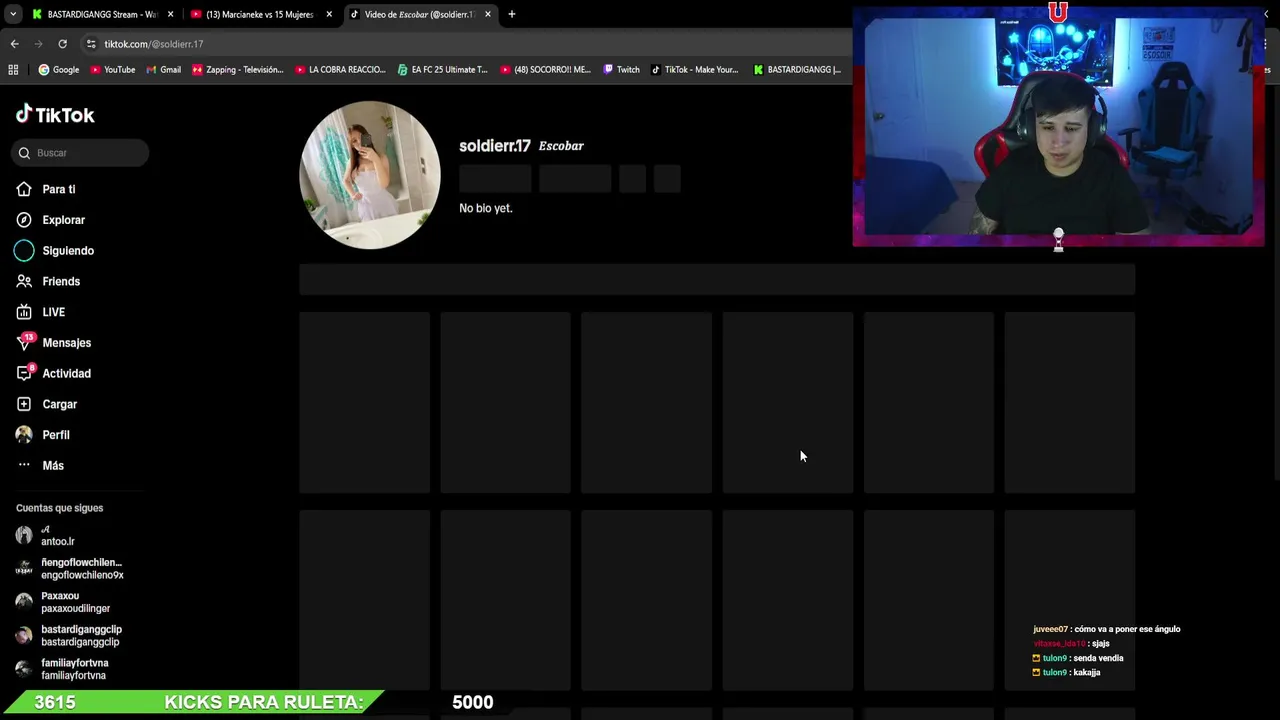Click the Mensajes icon with badge
Image resolution: width=1280 pixels, height=720 pixels.
[25, 342]
